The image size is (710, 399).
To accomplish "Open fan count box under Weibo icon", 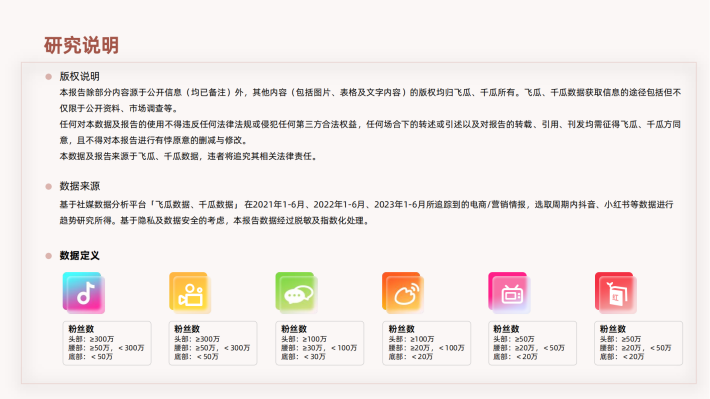I will pyautogui.click(x=427, y=343).
